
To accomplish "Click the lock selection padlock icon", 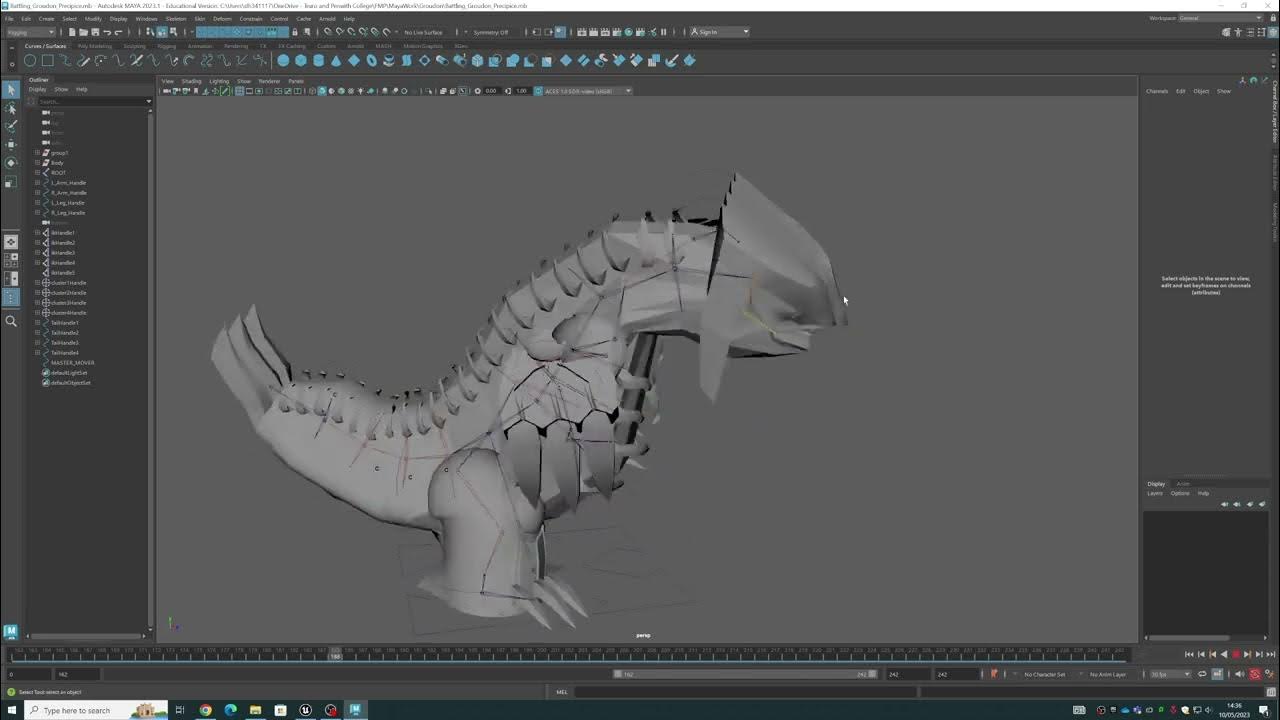I will (294, 32).
